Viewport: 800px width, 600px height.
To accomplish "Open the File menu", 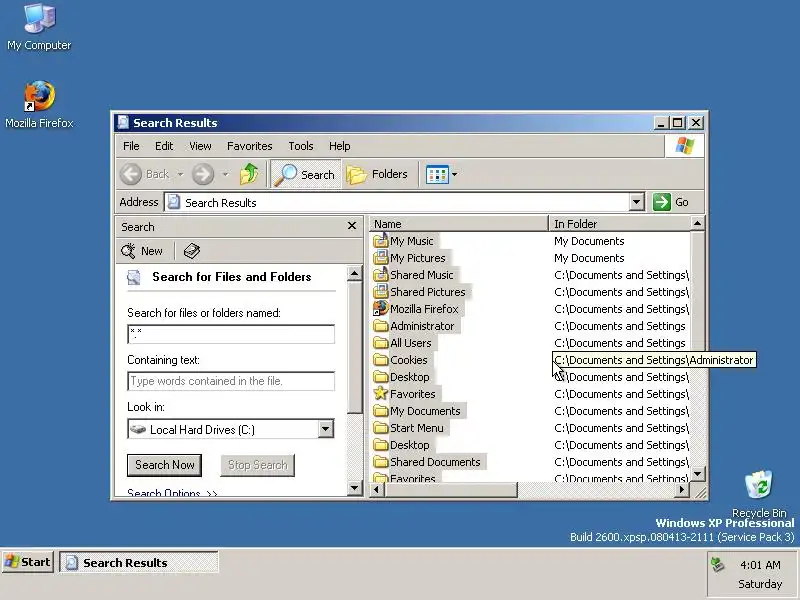I will tap(131, 146).
